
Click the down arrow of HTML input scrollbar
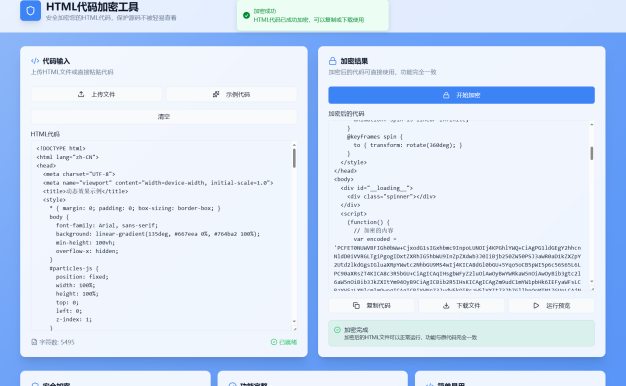point(294,321)
